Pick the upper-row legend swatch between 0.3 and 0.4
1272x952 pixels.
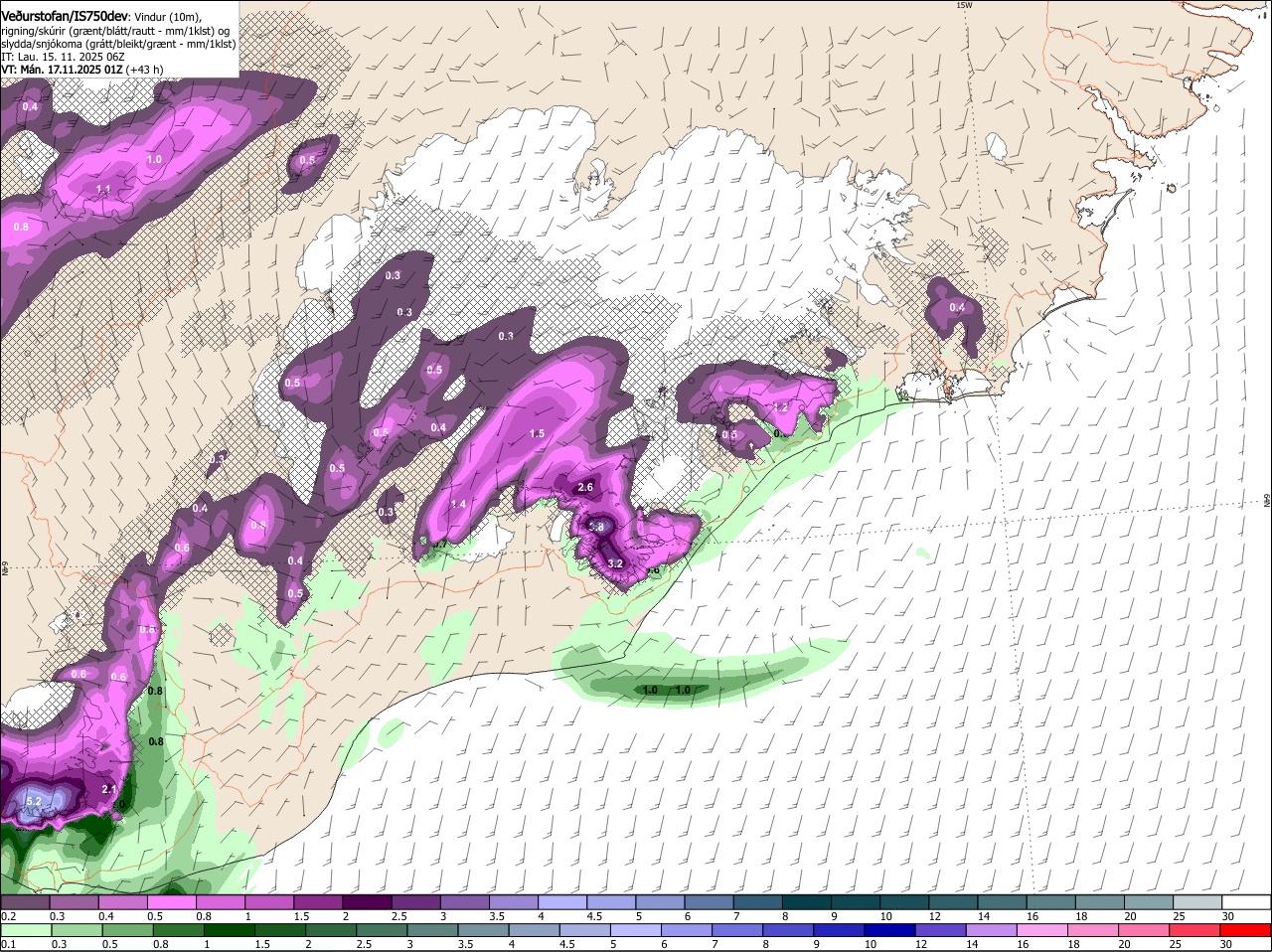pos(75,902)
